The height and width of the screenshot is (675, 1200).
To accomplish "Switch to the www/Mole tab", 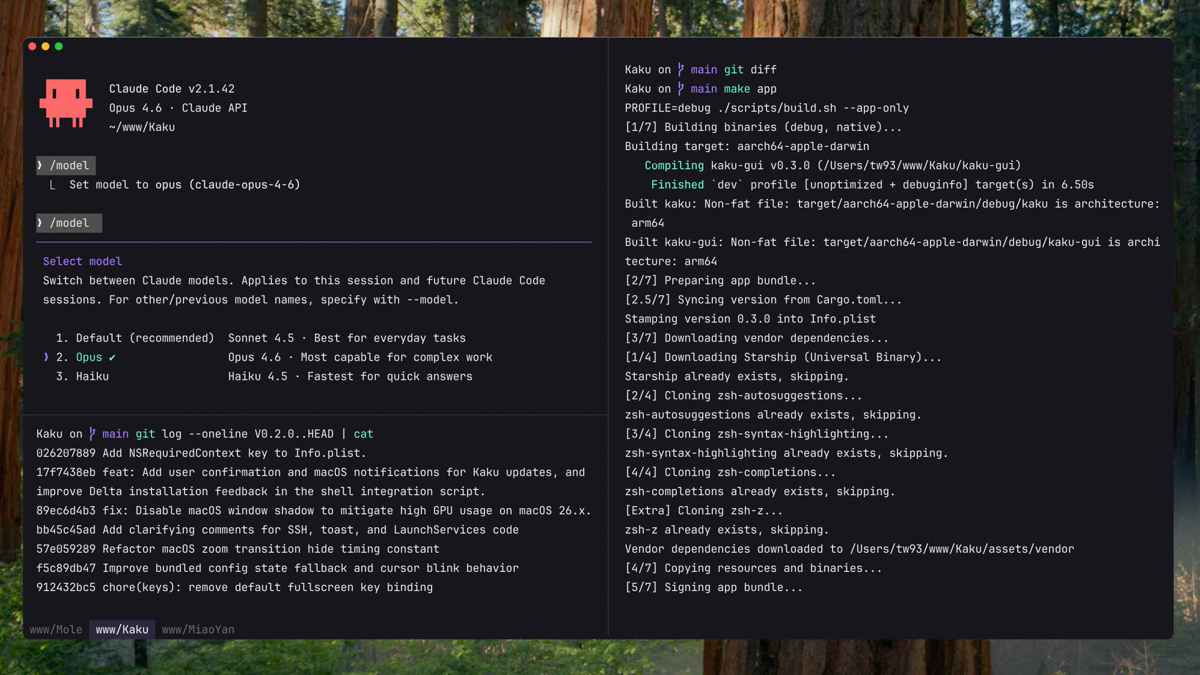I will [x=56, y=630].
